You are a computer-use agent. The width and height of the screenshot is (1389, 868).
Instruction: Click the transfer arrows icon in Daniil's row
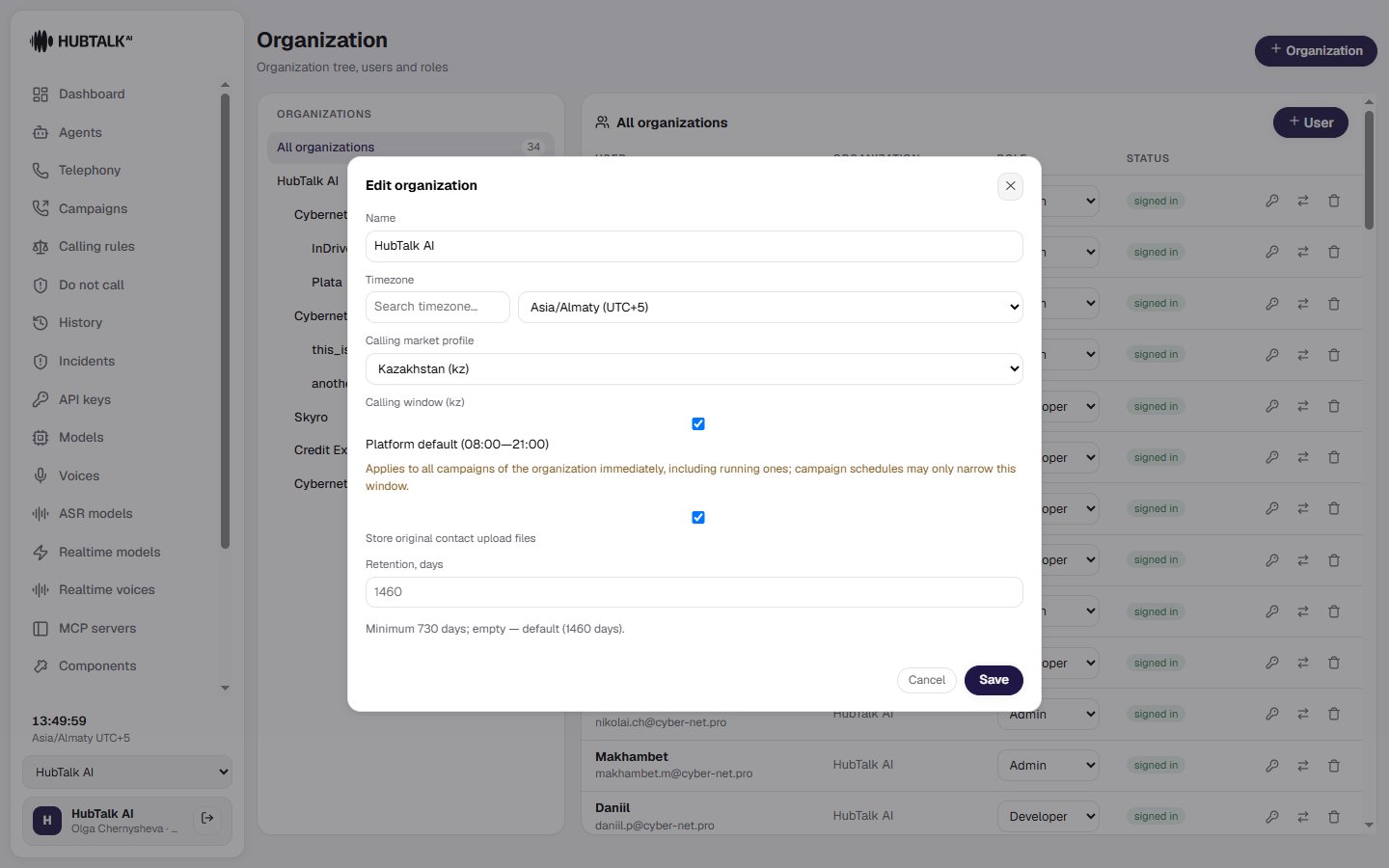click(1303, 816)
